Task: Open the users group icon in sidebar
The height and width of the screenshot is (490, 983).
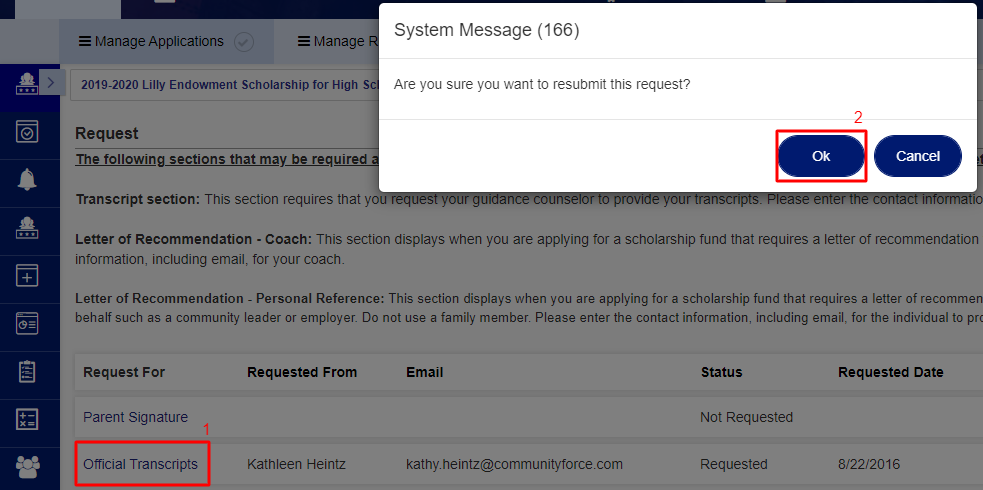Action: 28,466
